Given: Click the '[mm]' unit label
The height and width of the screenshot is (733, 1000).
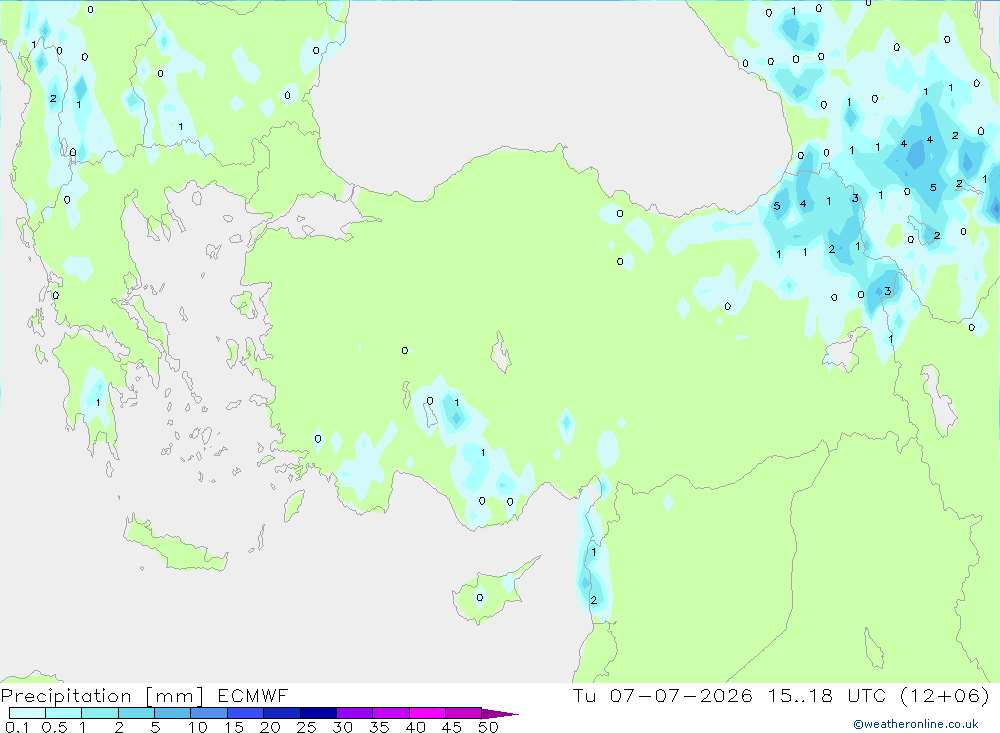Looking at the screenshot, I should pos(175,695).
